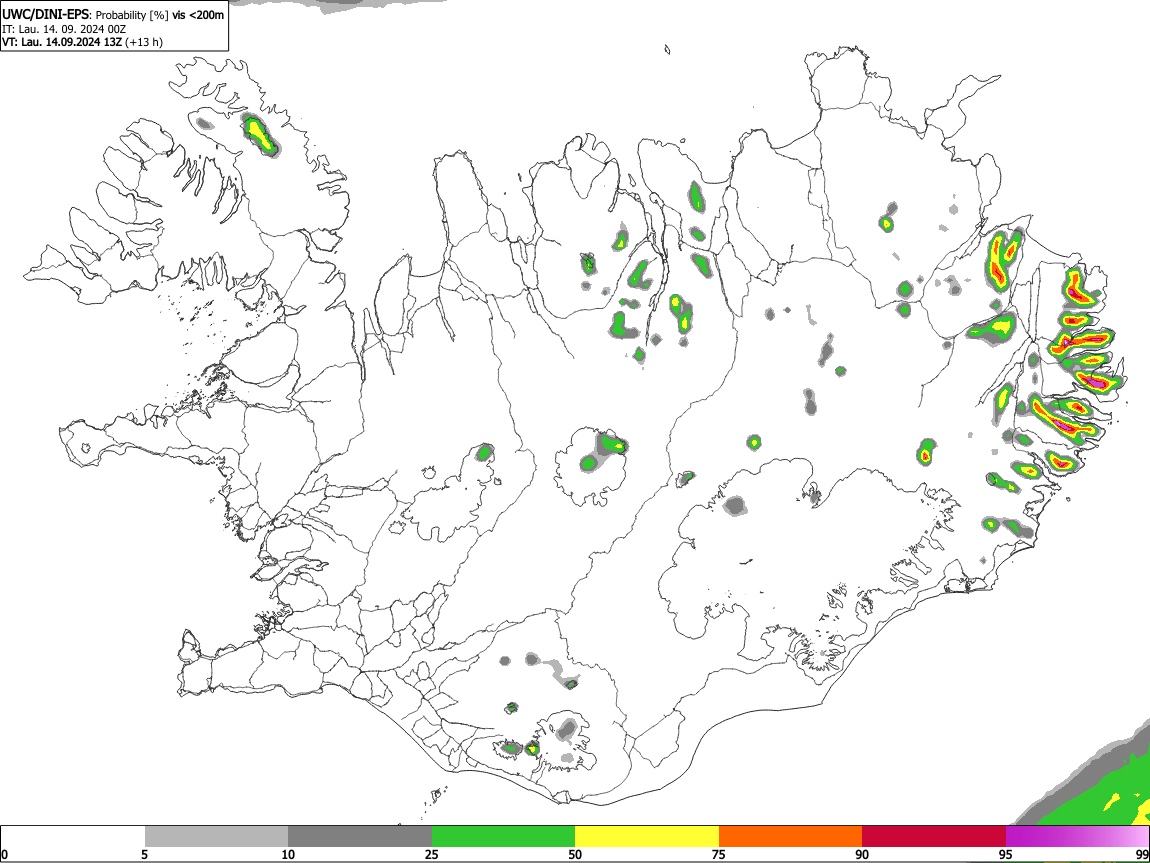Click the red 90-95% legend swatch
Image resolution: width=1150 pixels, height=863 pixels.
934,836
